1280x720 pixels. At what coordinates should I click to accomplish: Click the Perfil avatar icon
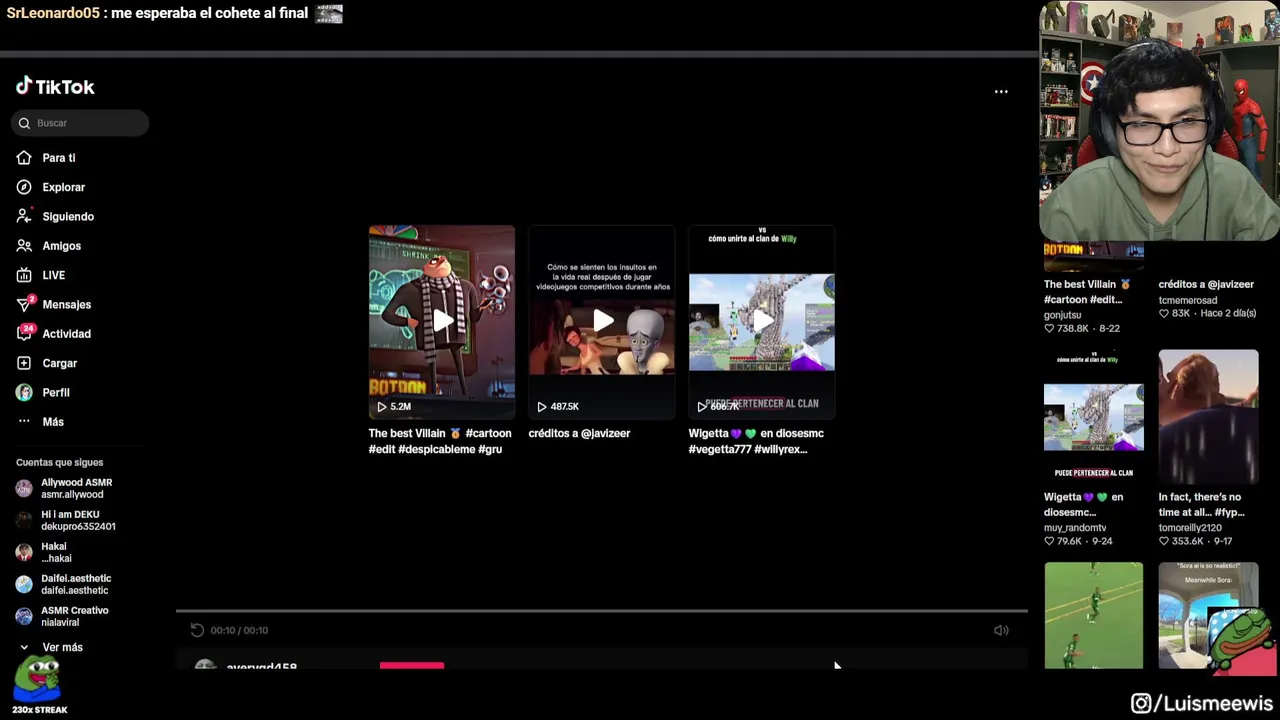(x=24, y=392)
